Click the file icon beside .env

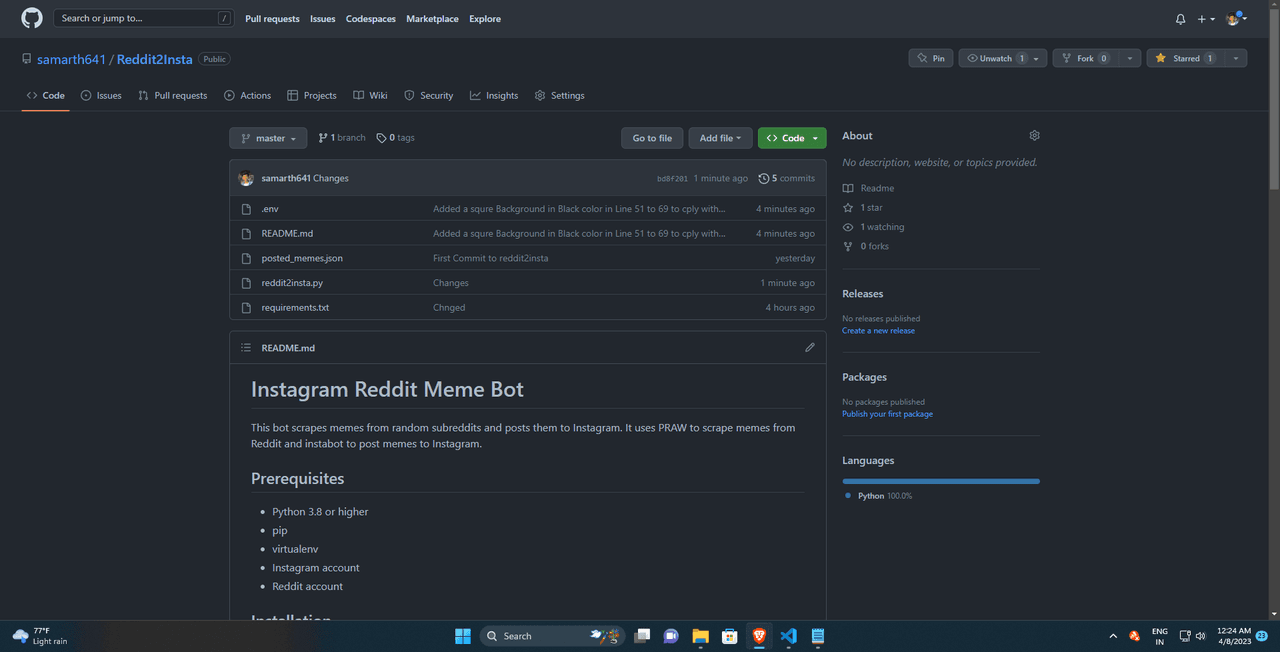246,209
